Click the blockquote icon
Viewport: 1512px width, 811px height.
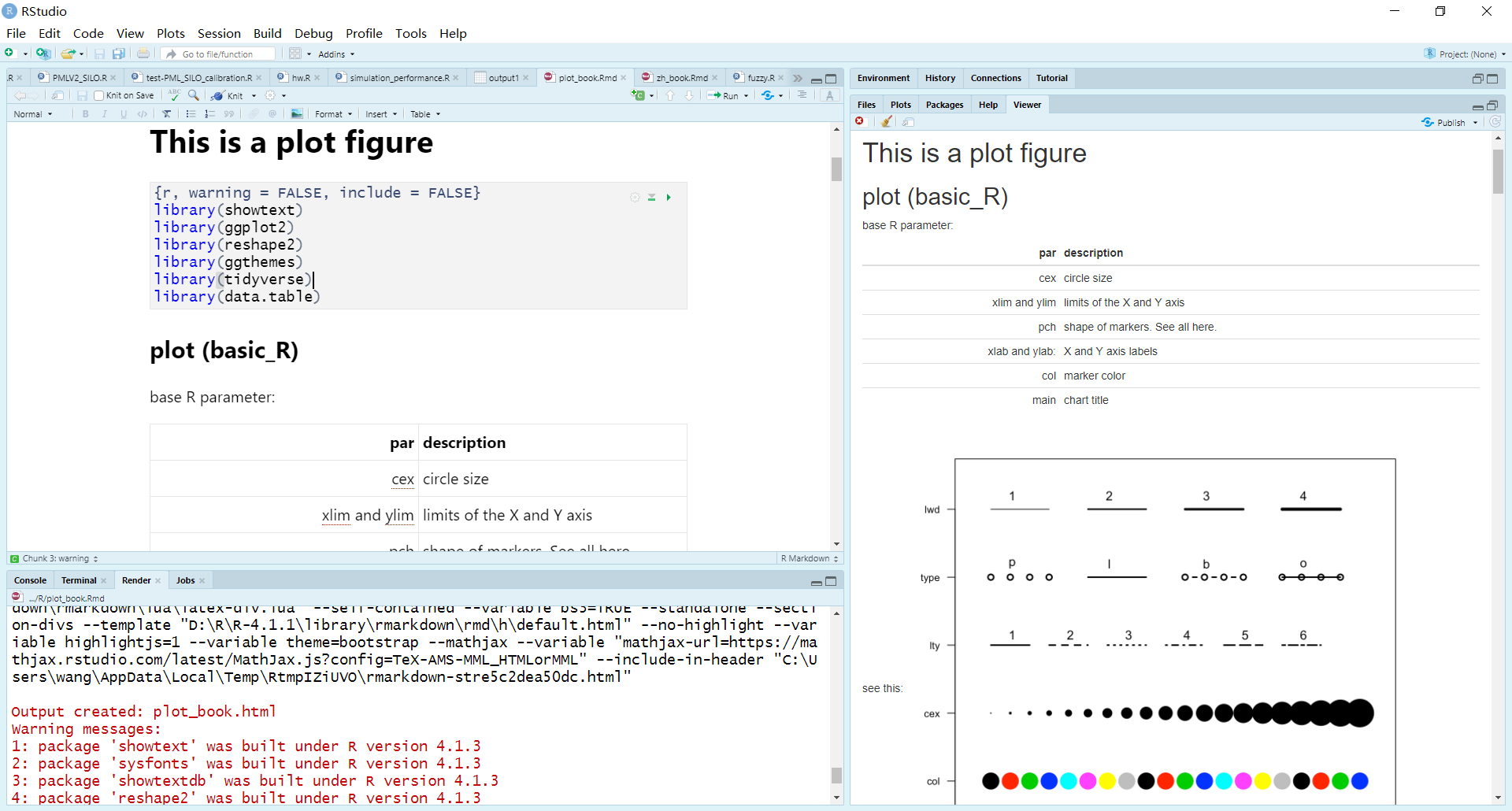coord(228,114)
